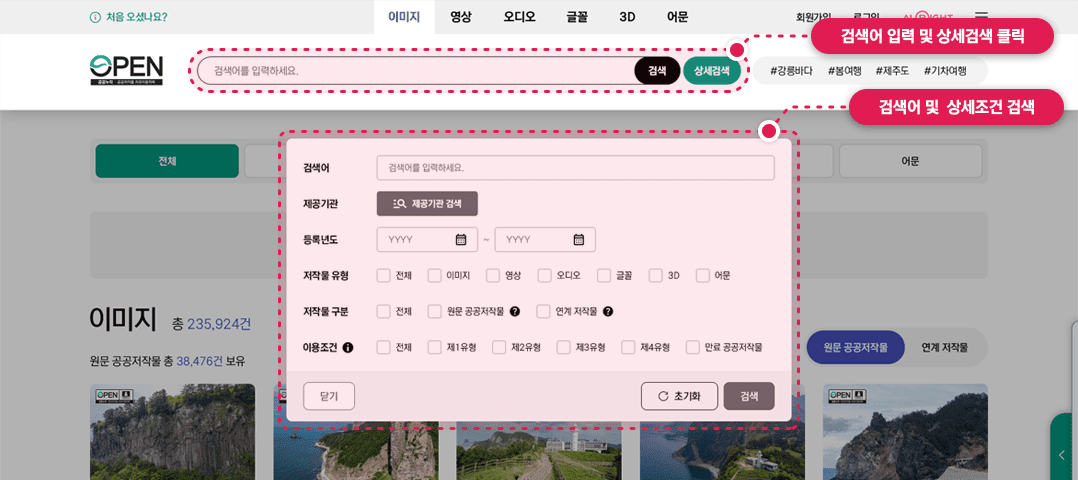The height and width of the screenshot is (480, 1078).
Task: Expand the green side panel arrow
Action: pos(1064,453)
